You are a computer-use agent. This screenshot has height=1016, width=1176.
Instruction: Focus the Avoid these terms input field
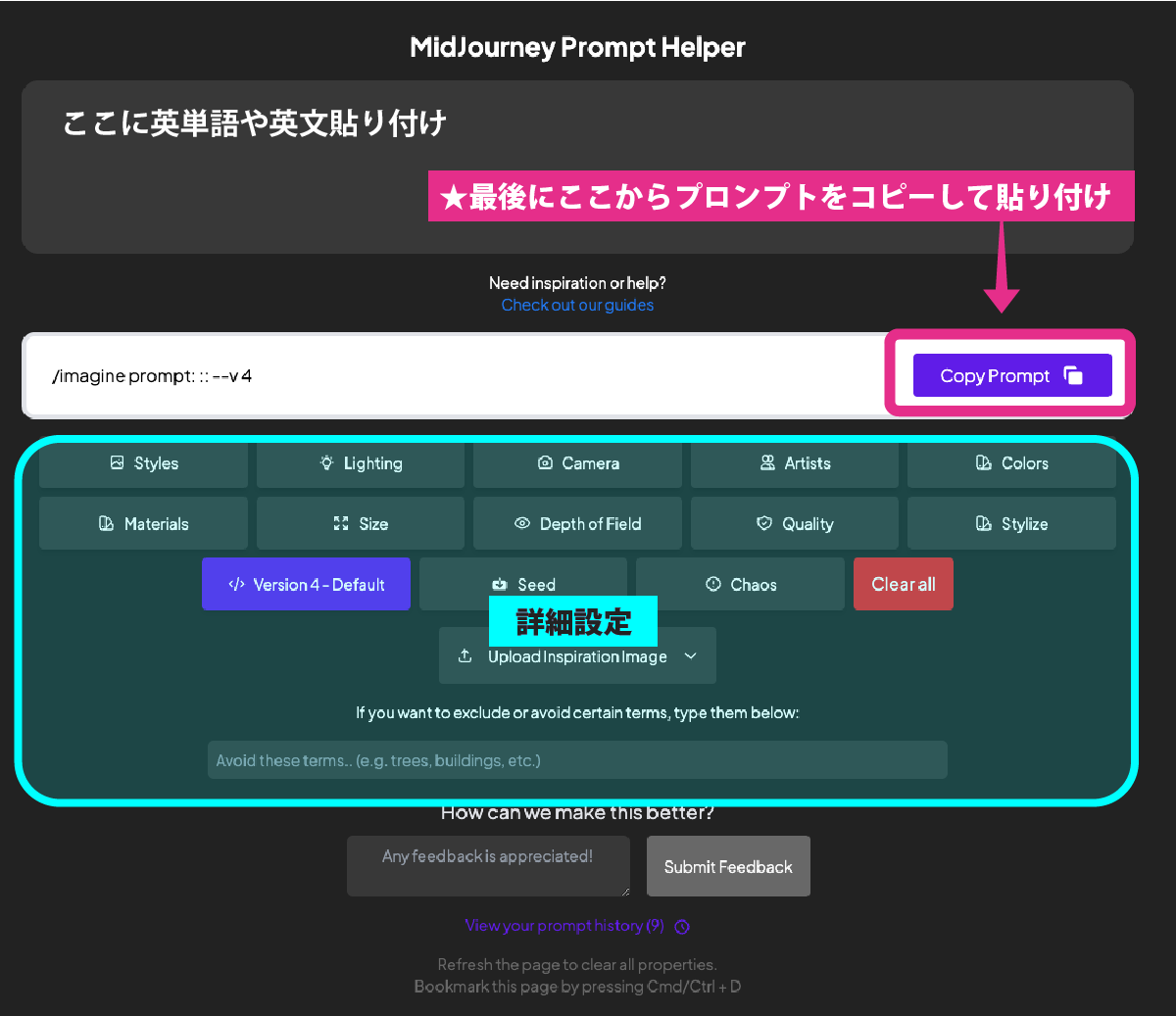(577, 760)
